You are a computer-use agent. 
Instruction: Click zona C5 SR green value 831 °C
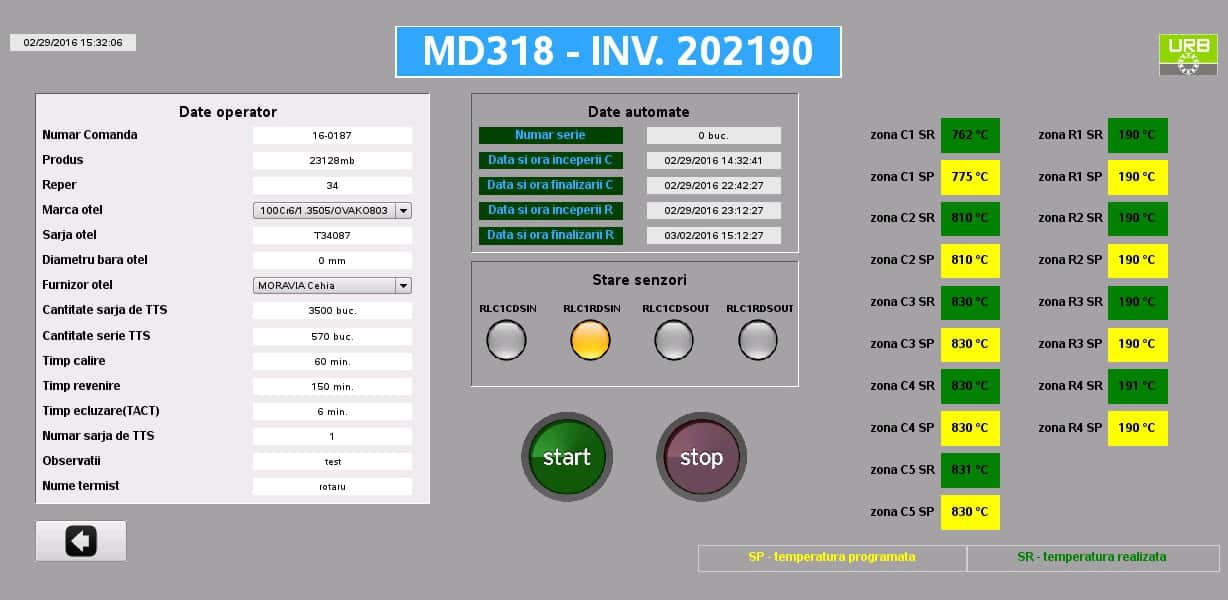click(x=970, y=470)
